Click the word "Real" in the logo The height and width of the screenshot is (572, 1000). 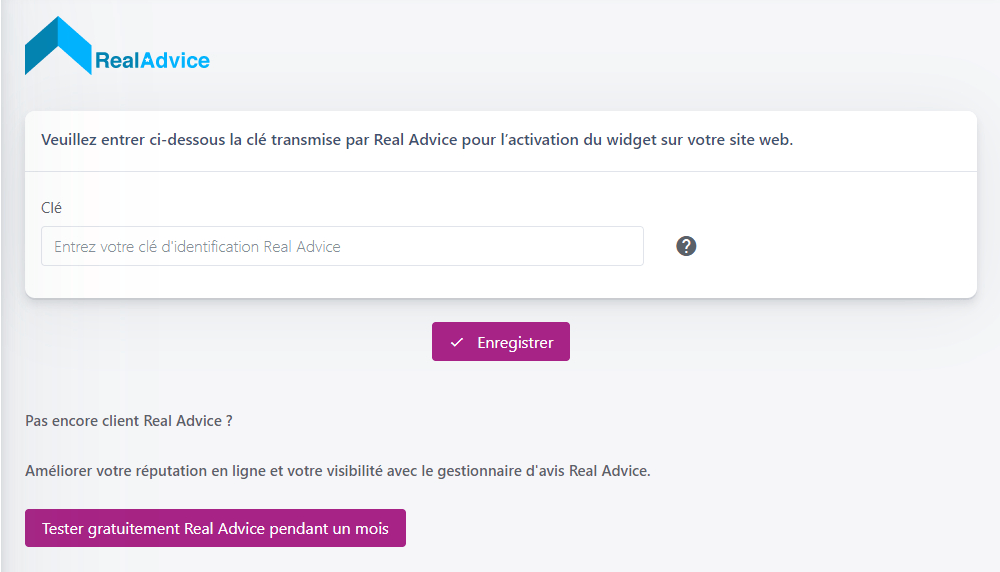[117, 61]
